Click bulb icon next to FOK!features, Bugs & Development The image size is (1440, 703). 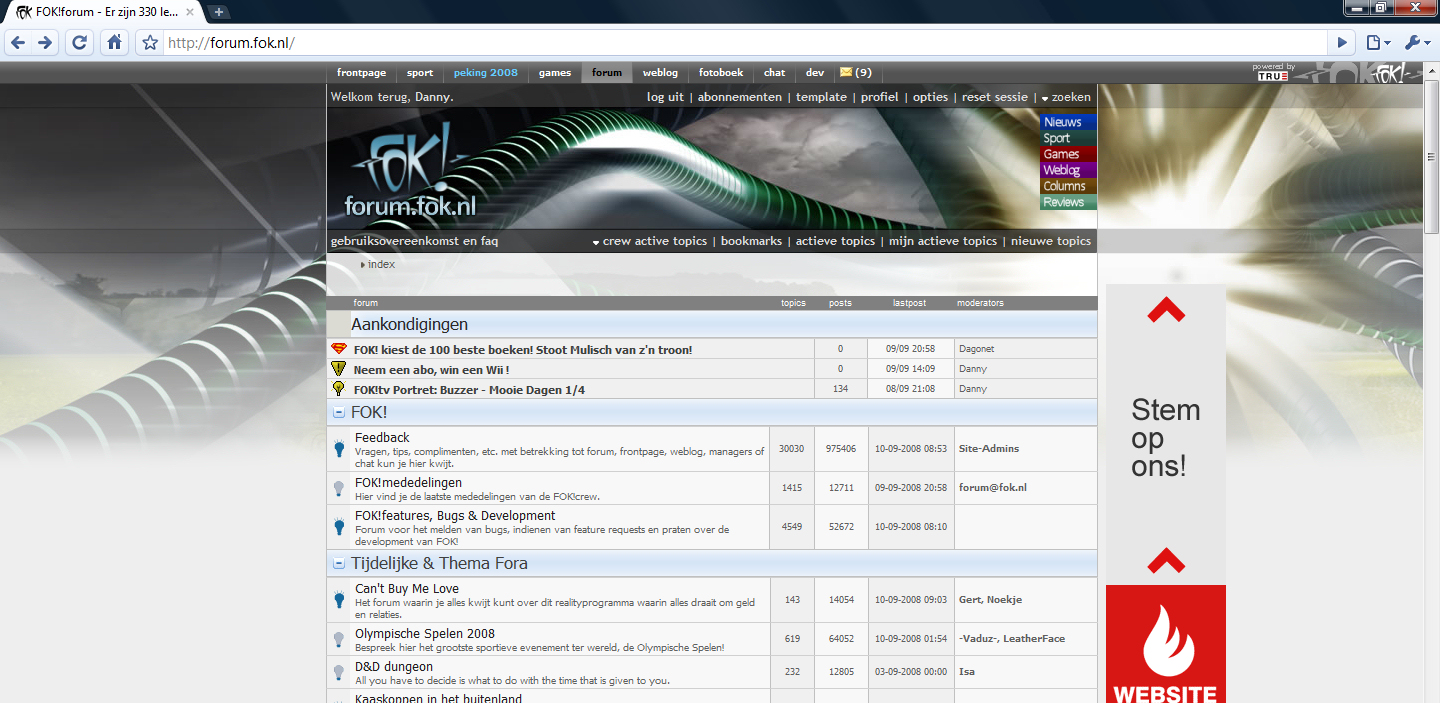click(x=339, y=526)
